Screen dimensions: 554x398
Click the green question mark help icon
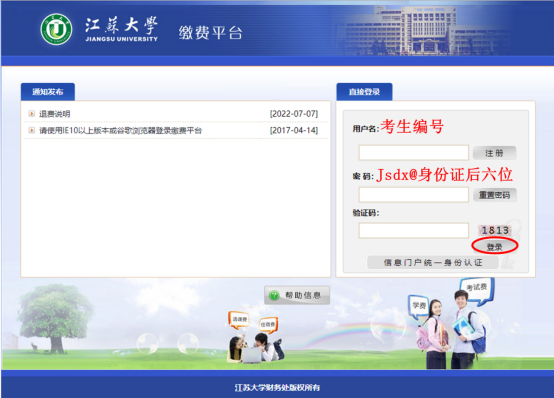pos(274,295)
